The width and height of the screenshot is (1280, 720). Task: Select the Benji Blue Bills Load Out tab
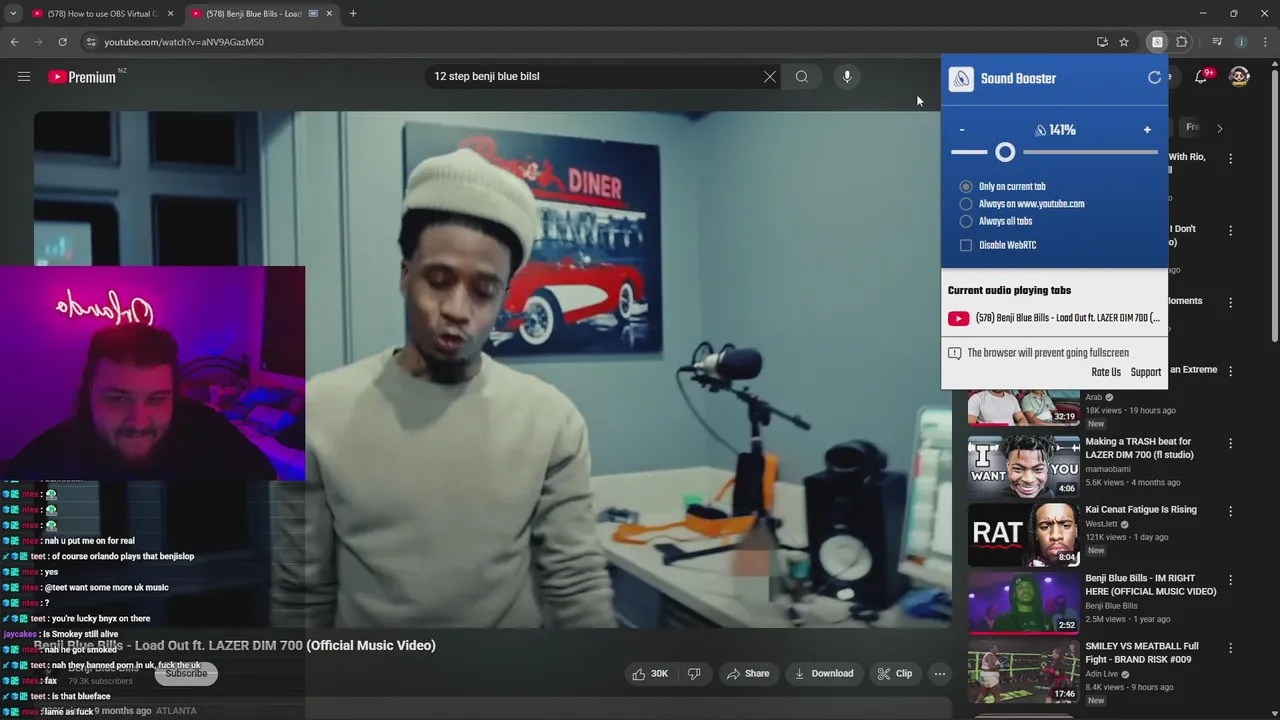pyautogui.click(x=263, y=14)
